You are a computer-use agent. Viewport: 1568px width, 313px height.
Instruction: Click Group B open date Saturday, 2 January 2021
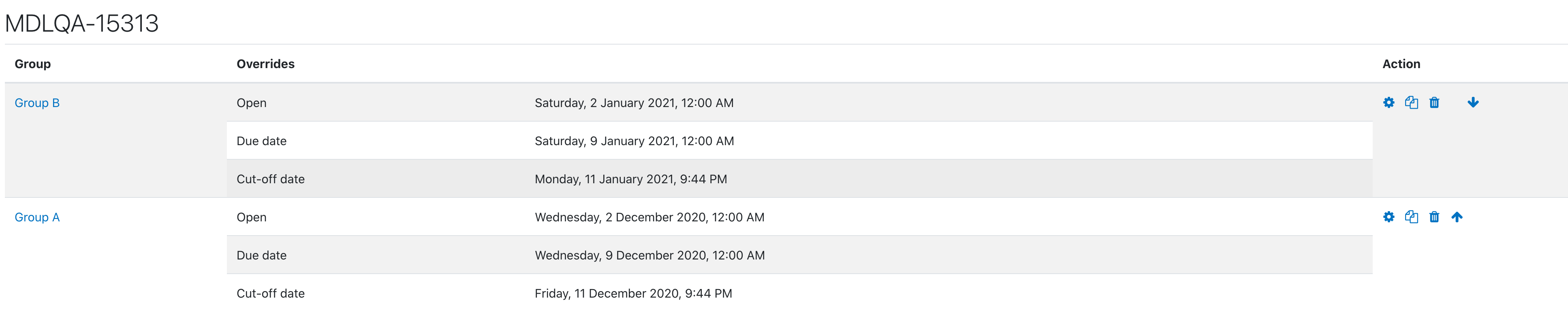634,103
